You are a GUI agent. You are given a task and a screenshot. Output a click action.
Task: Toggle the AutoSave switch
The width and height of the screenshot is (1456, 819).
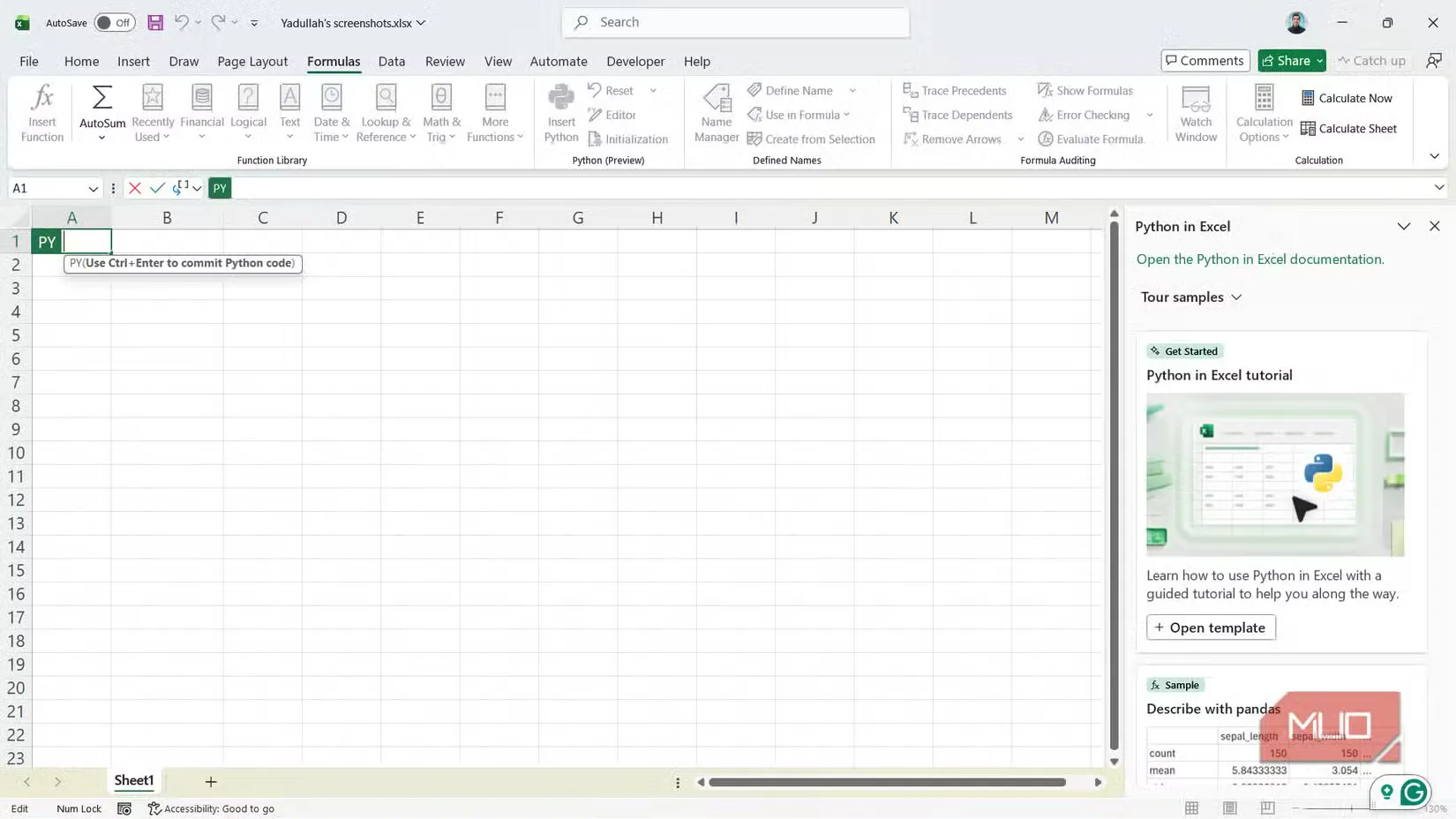point(114,22)
